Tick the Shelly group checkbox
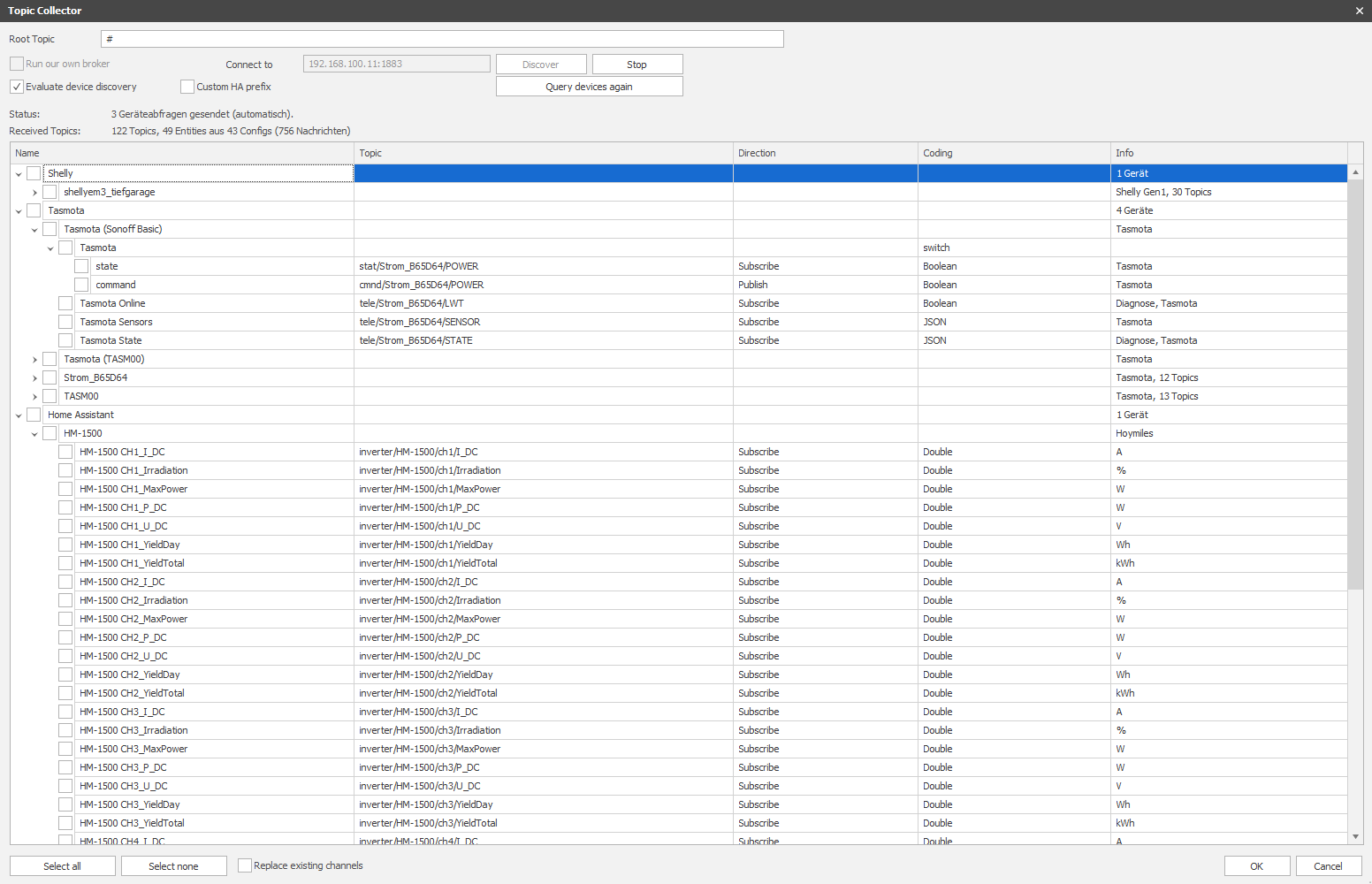The width and height of the screenshot is (1372, 884). coord(34,173)
